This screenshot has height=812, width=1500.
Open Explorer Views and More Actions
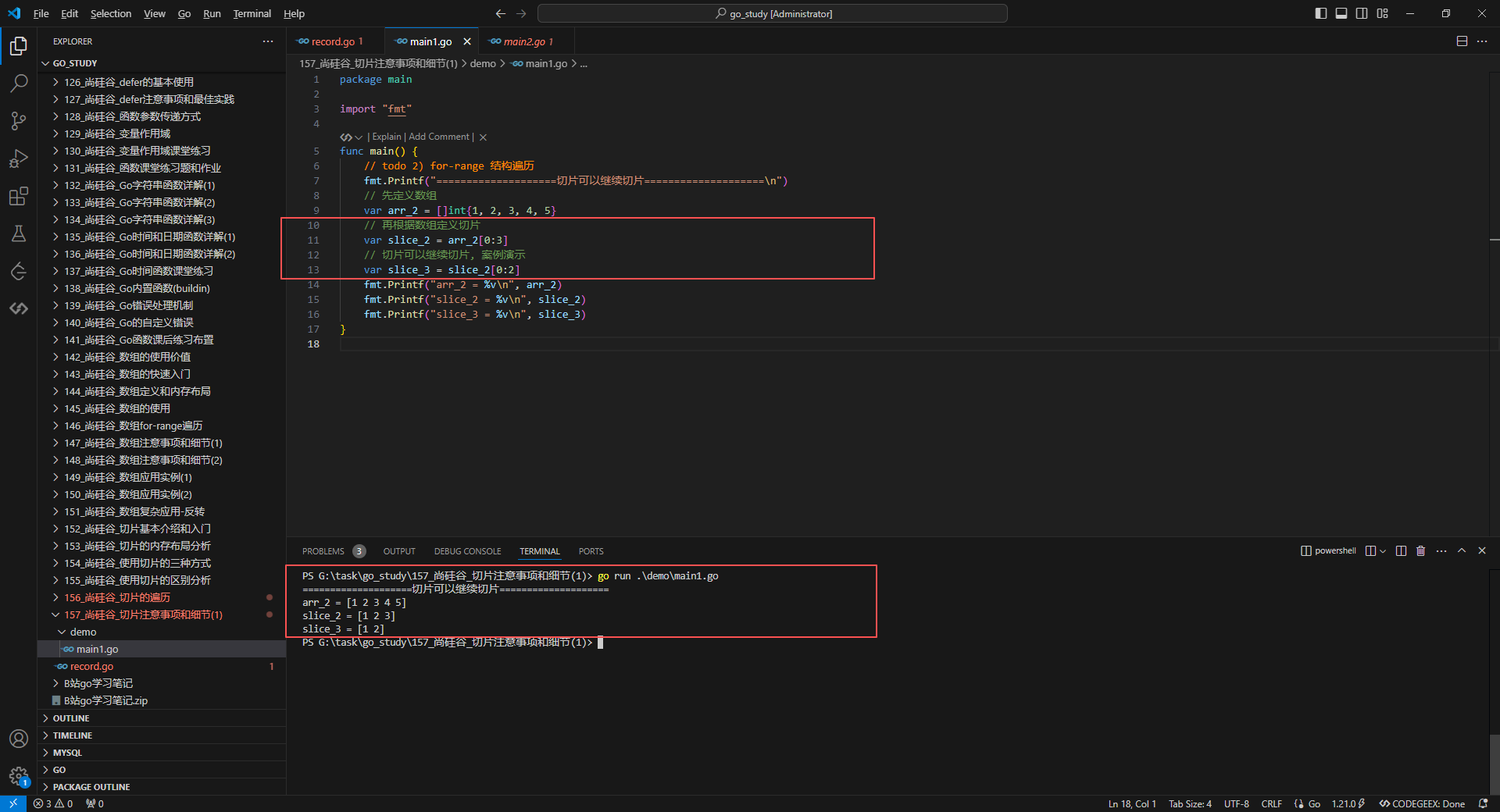(x=268, y=41)
